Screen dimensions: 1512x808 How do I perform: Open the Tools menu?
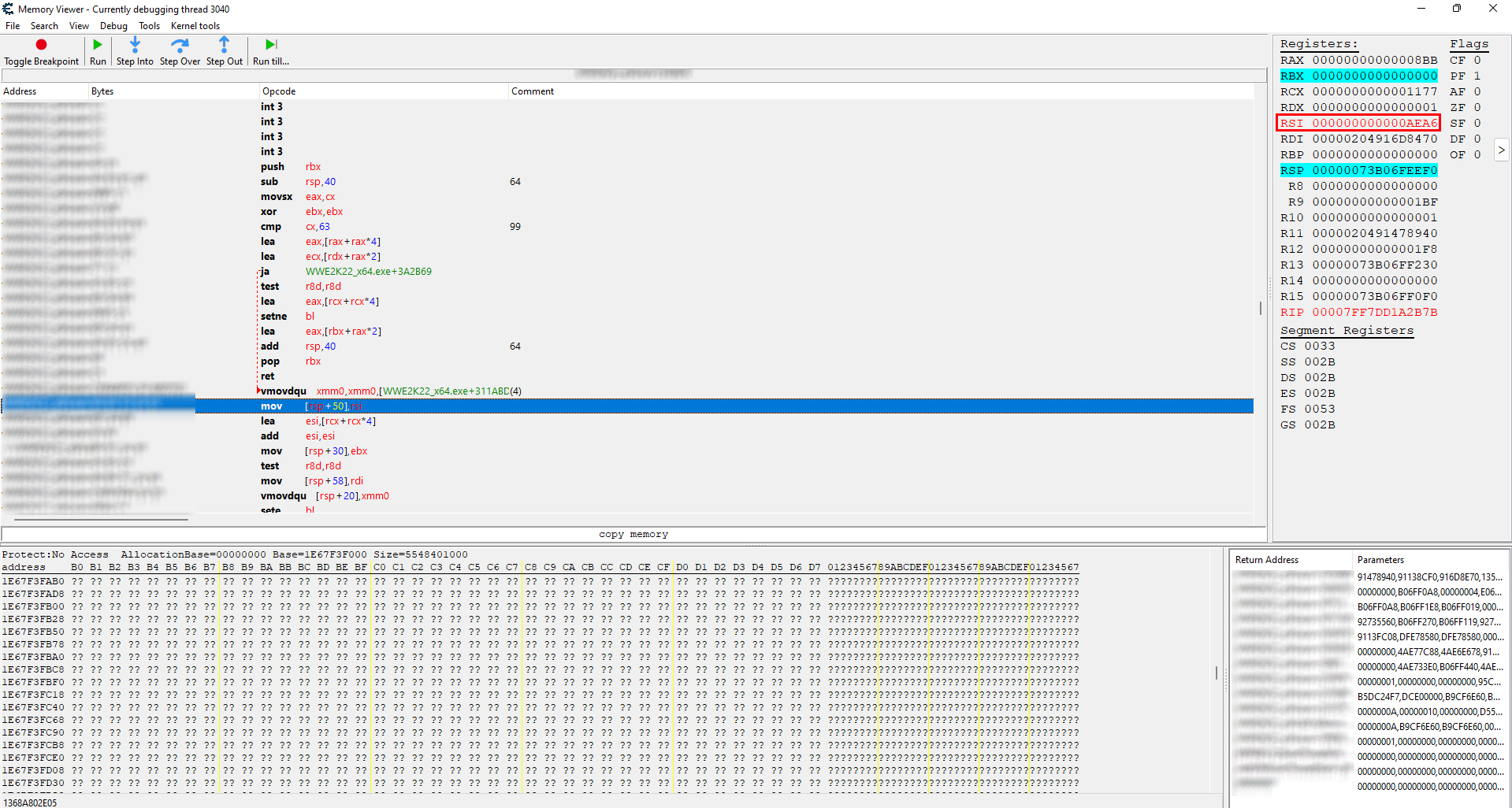point(149,26)
